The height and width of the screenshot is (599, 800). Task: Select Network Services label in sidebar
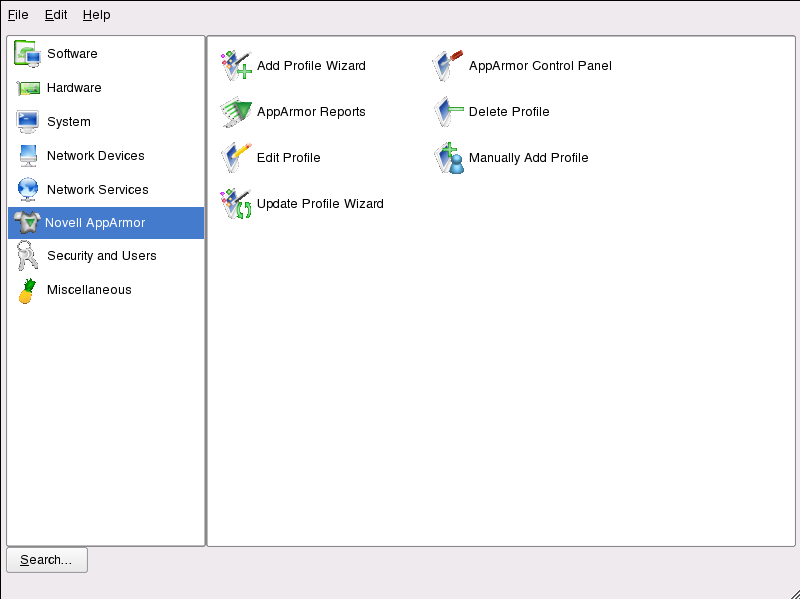97,190
